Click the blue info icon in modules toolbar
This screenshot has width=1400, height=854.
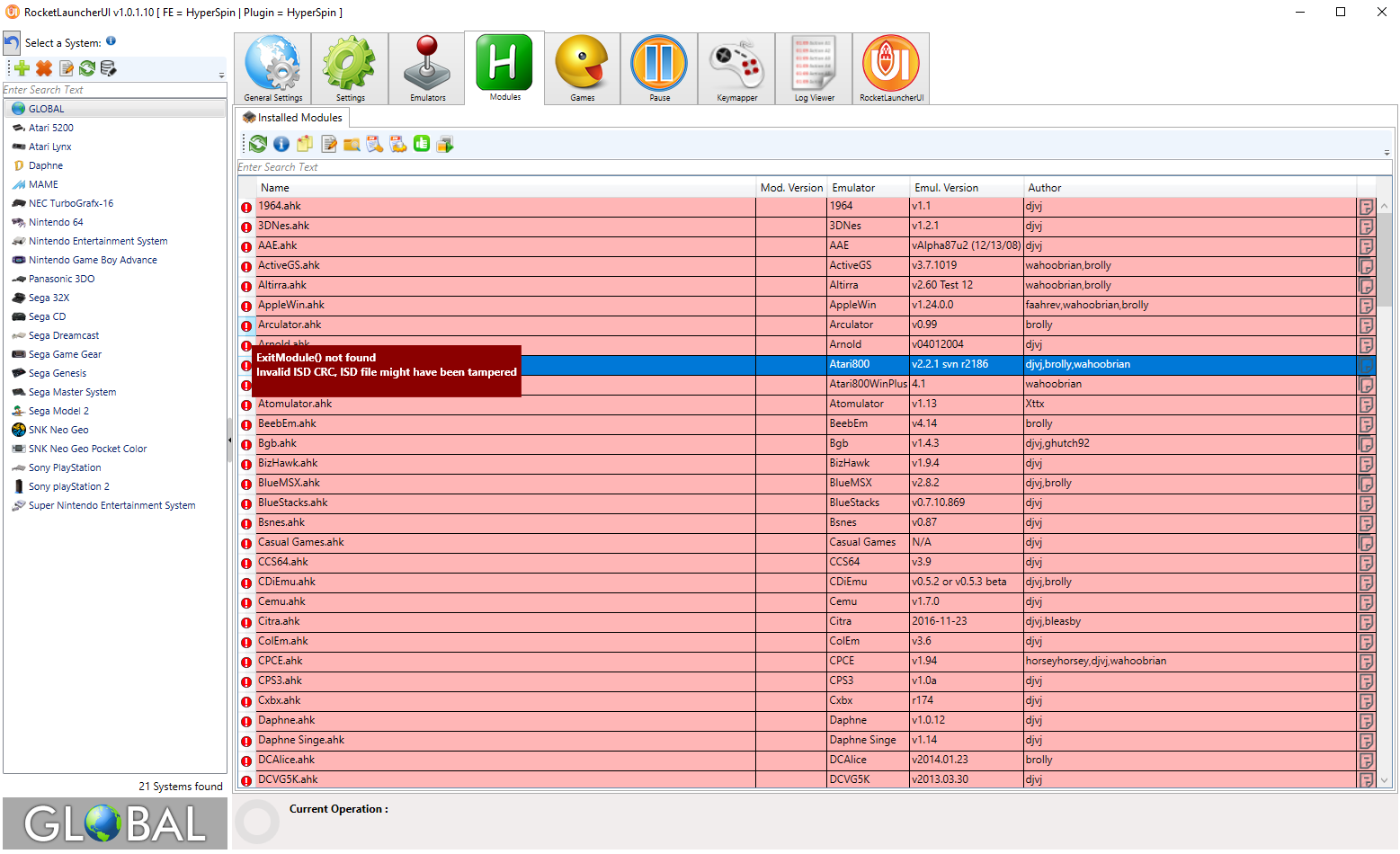[x=281, y=144]
